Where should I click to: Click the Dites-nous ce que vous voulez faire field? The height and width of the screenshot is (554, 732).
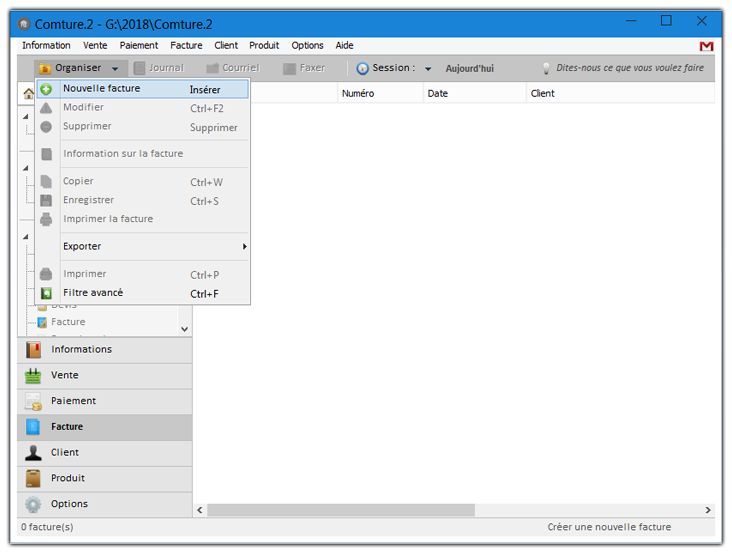tap(629, 68)
